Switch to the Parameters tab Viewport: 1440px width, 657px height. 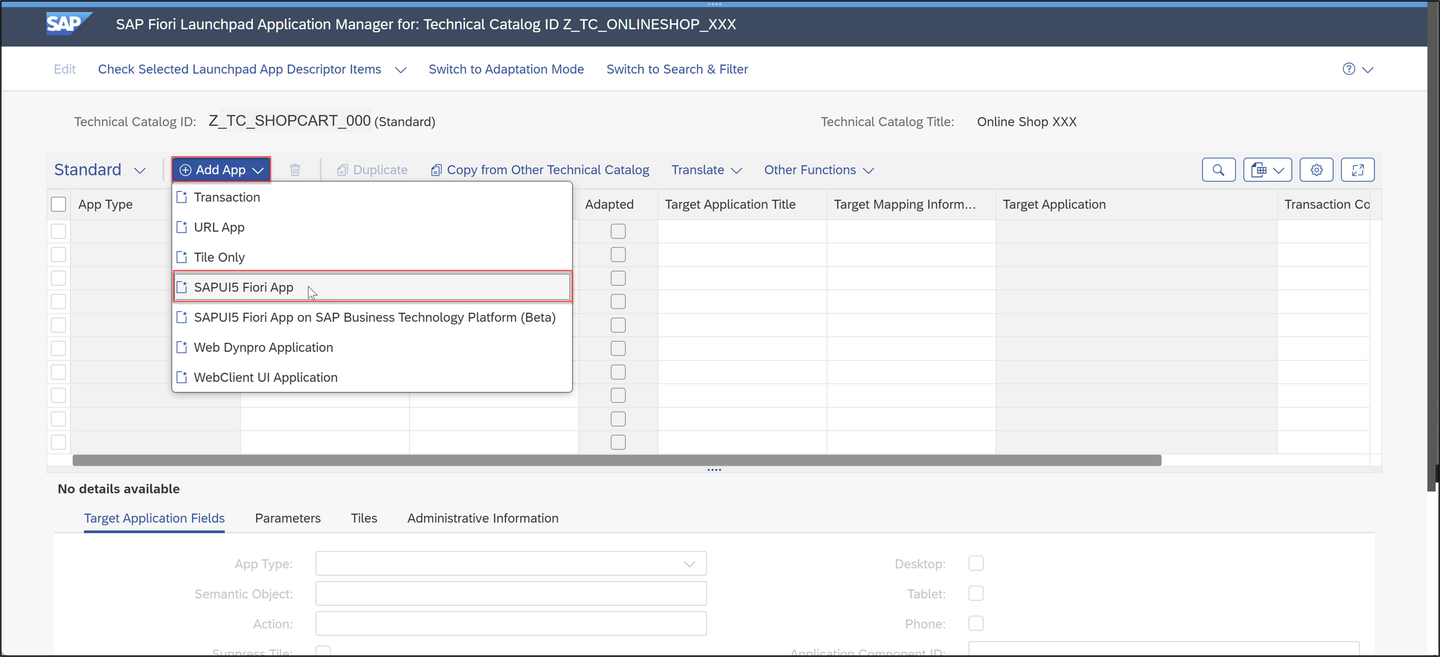tap(288, 518)
